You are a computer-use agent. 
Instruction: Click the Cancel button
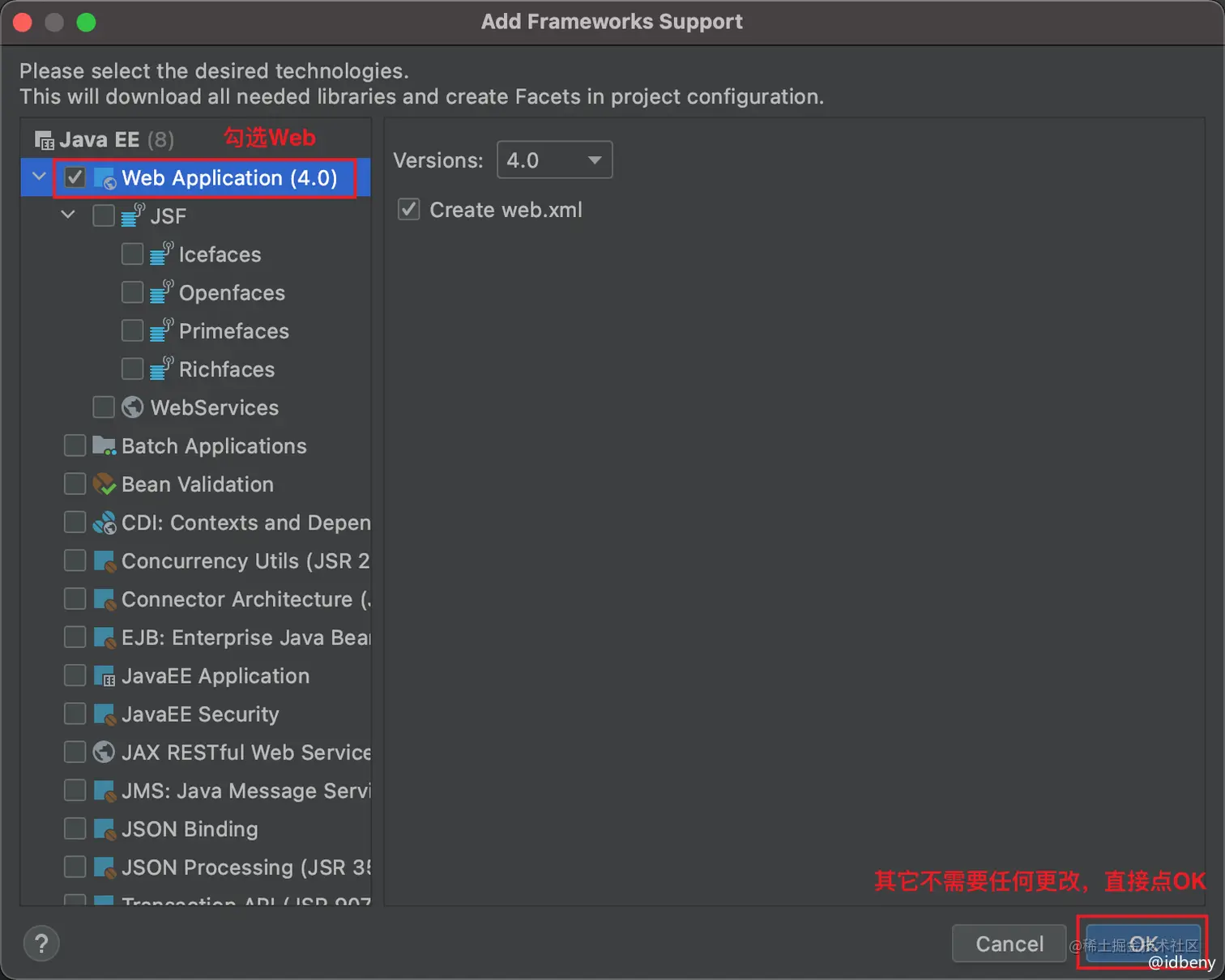[x=1009, y=944]
